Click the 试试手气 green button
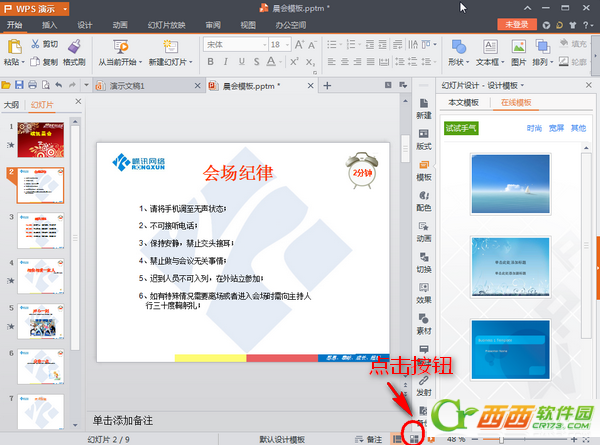This screenshot has width=600, height=445. click(461, 128)
